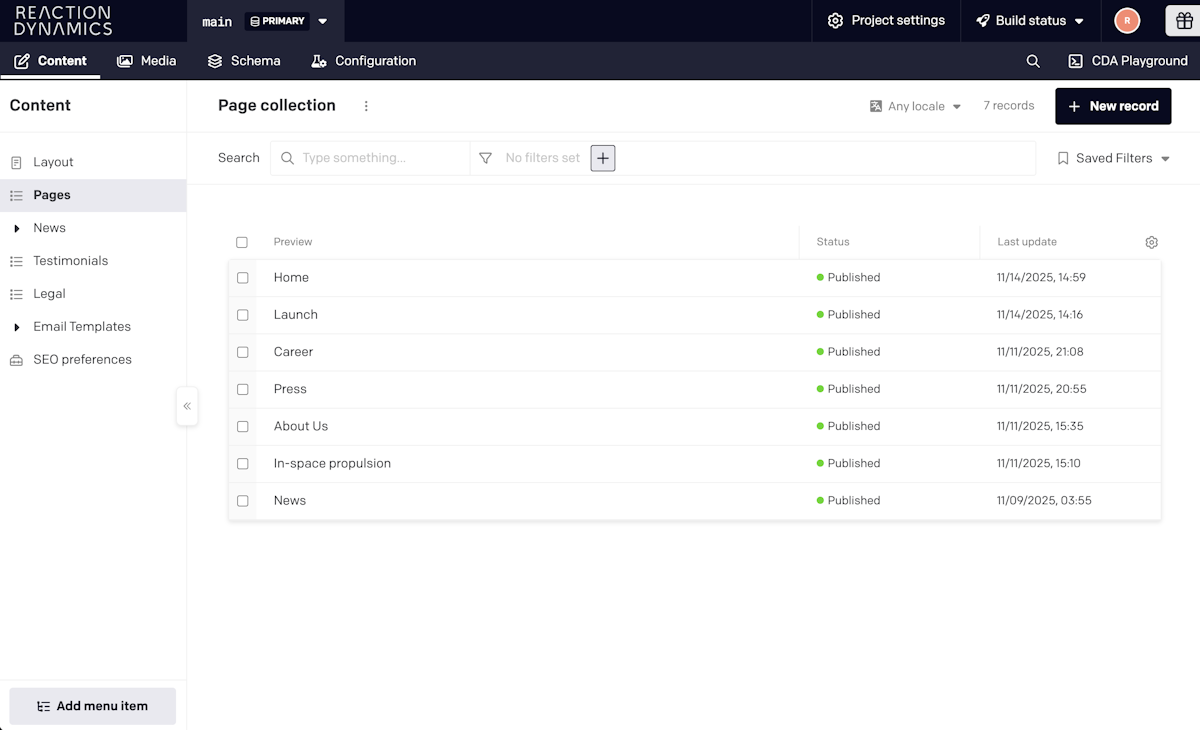Collapse sidebar with double chevron icon
The image size is (1200, 730).
[x=187, y=406]
